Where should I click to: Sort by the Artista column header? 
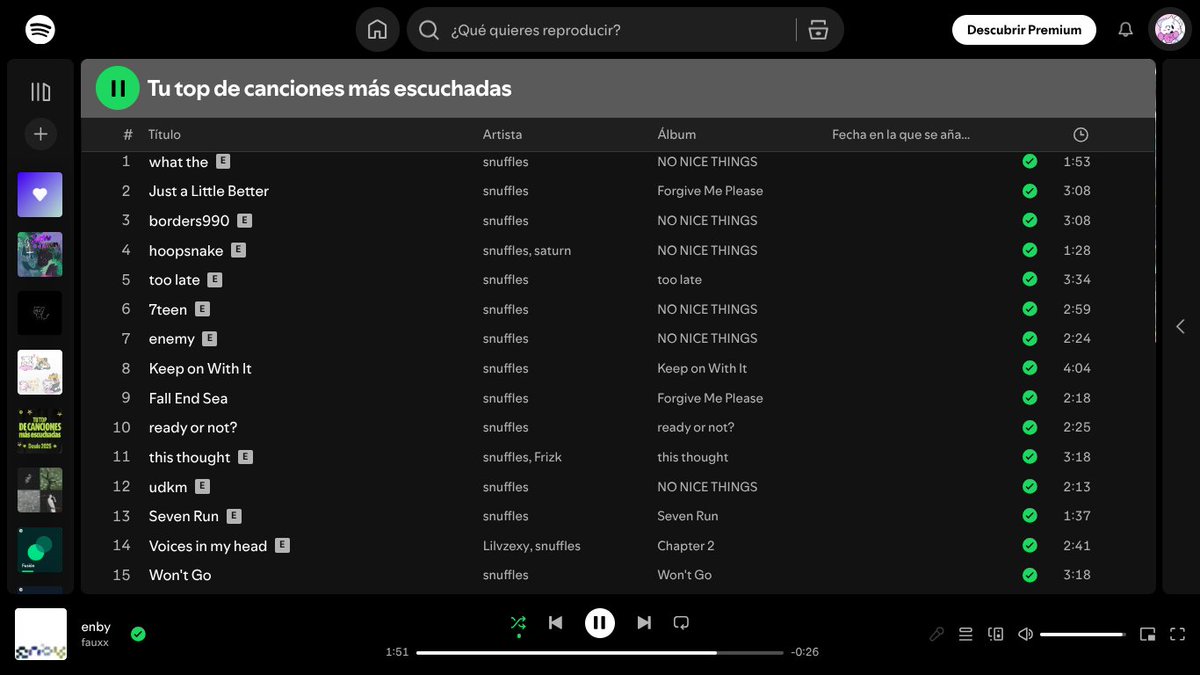tap(502, 135)
